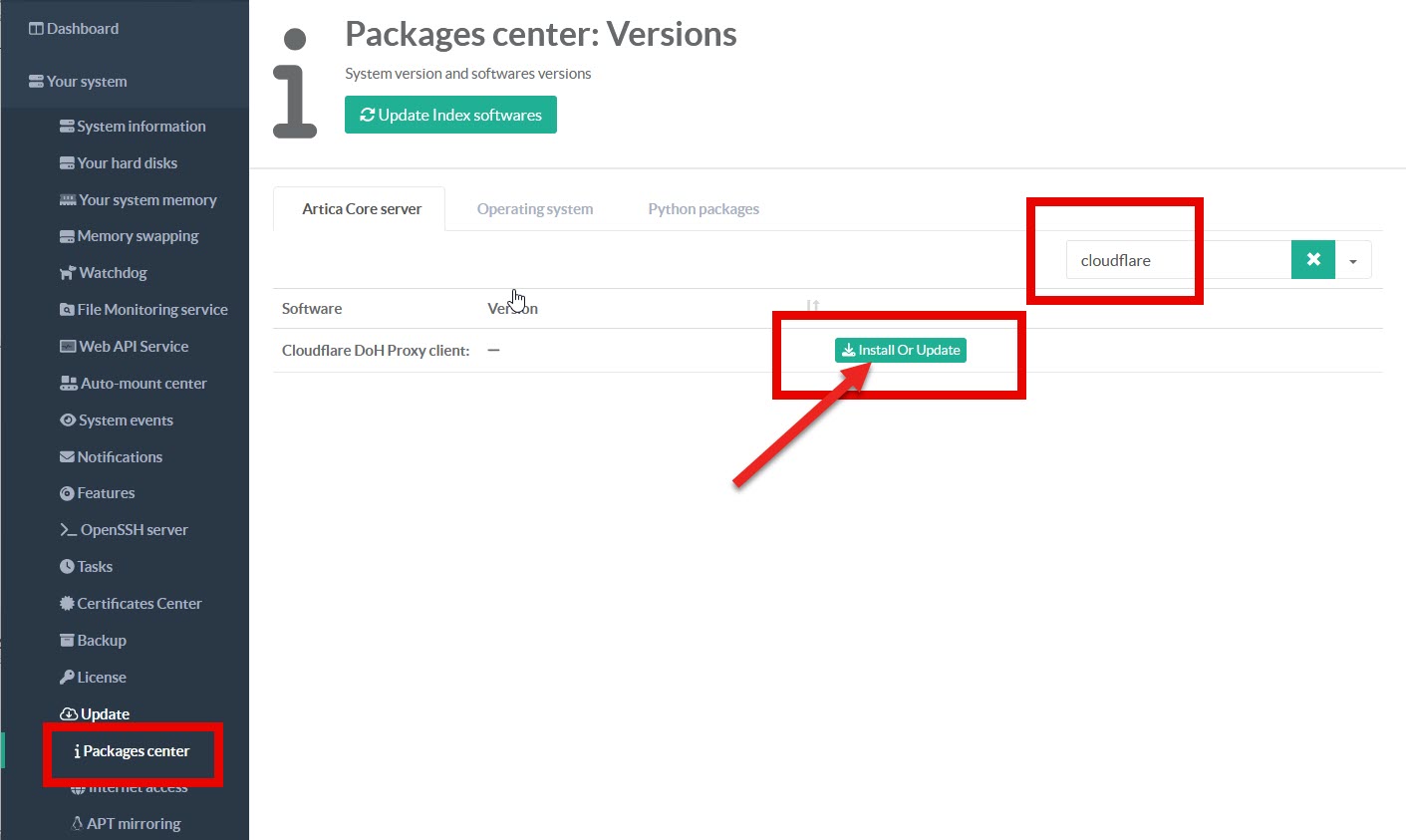
Task: Click the Dashboard icon in sidebar
Action: coord(36,29)
